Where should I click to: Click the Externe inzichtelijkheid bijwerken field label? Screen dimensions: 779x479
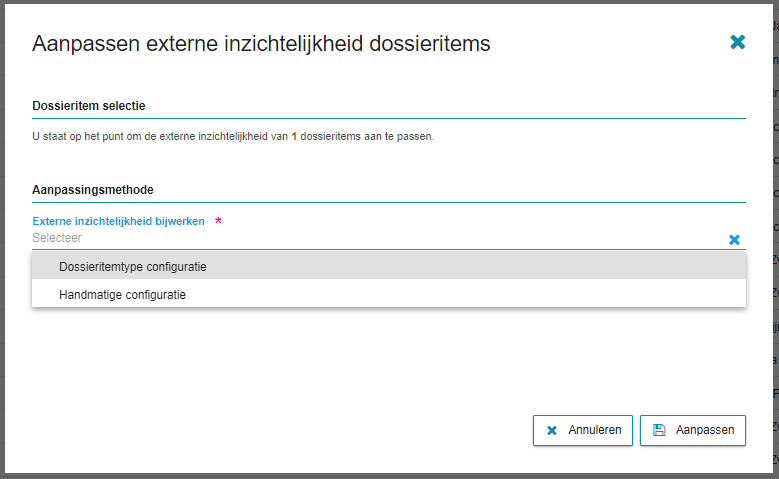pyautogui.click(x=119, y=221)
